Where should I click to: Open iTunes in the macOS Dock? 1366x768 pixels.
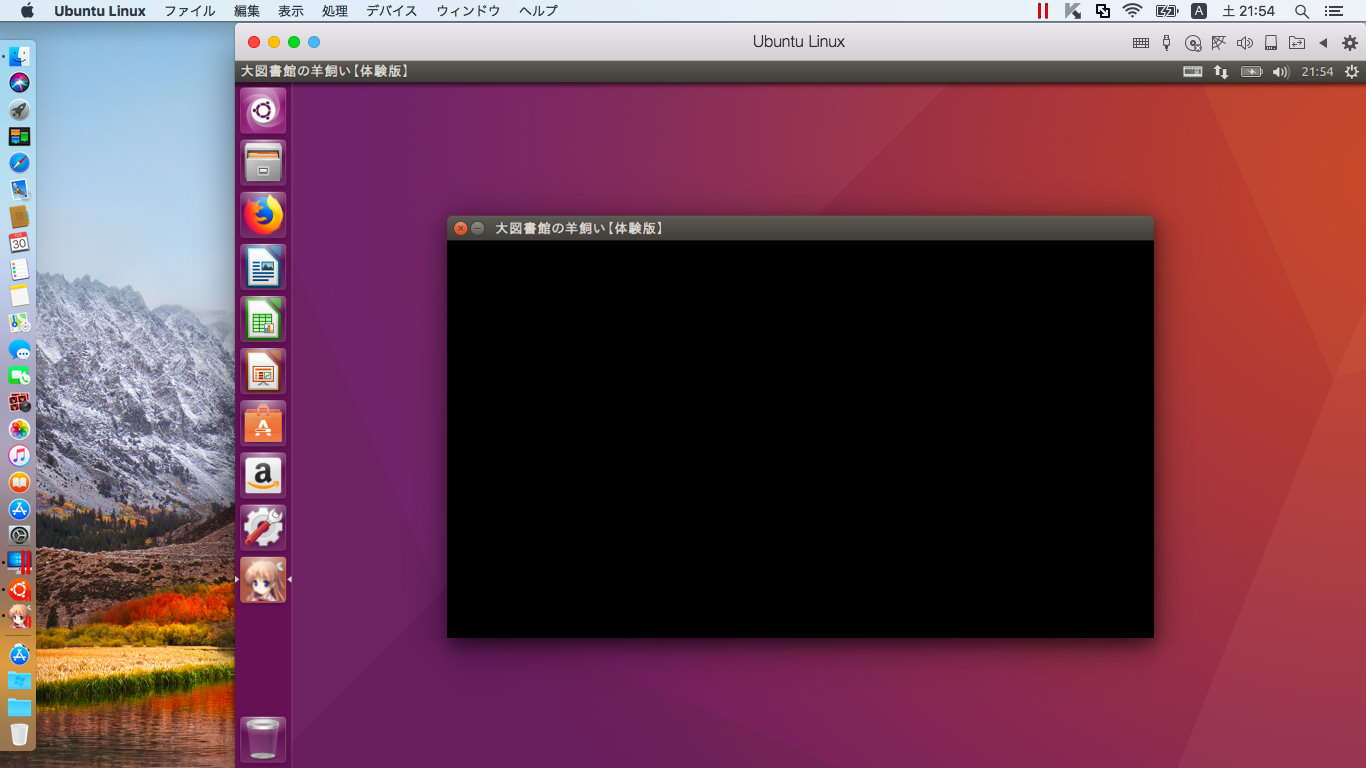19,456
